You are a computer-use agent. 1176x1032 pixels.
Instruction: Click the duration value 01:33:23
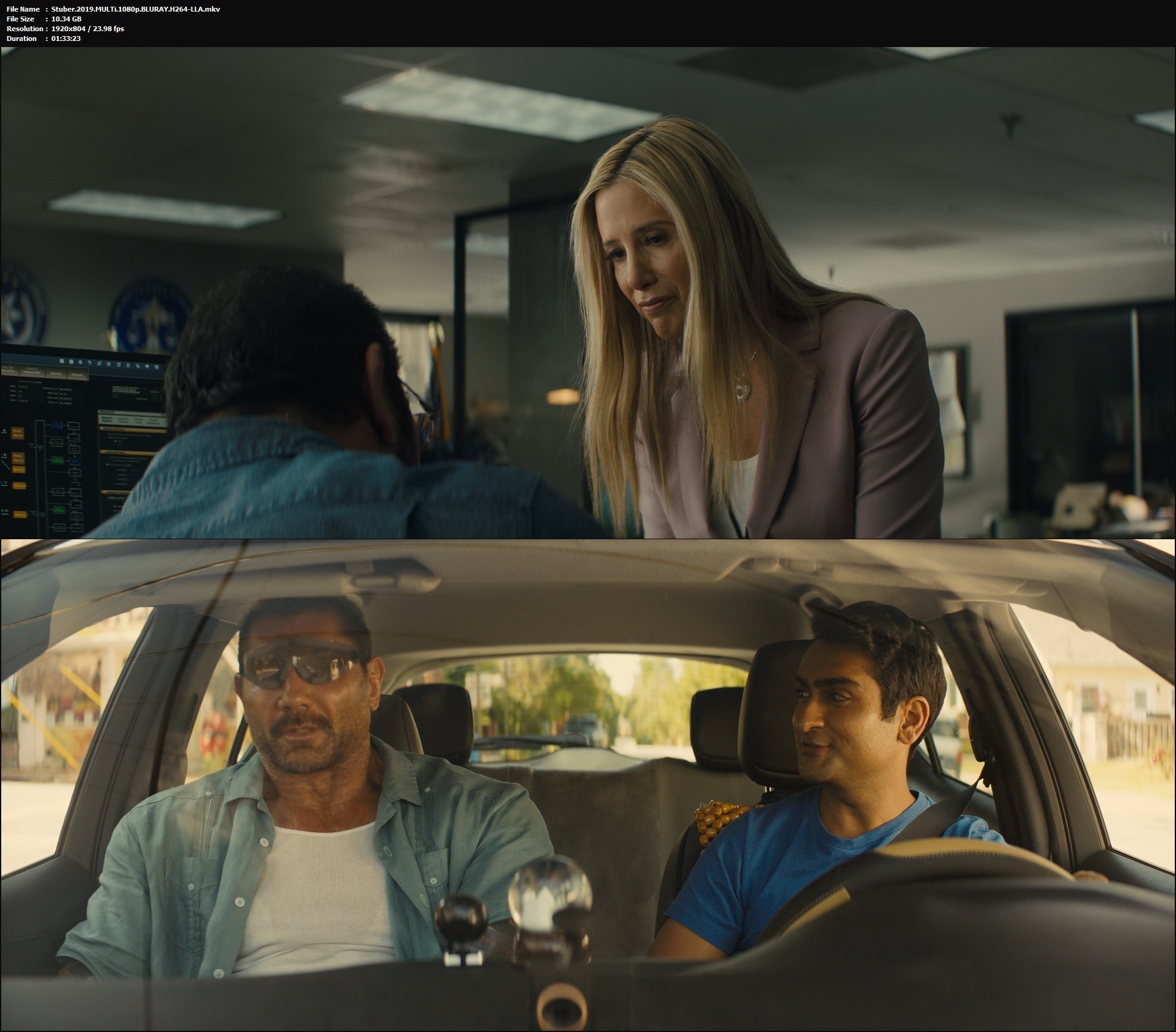(65, 39)
